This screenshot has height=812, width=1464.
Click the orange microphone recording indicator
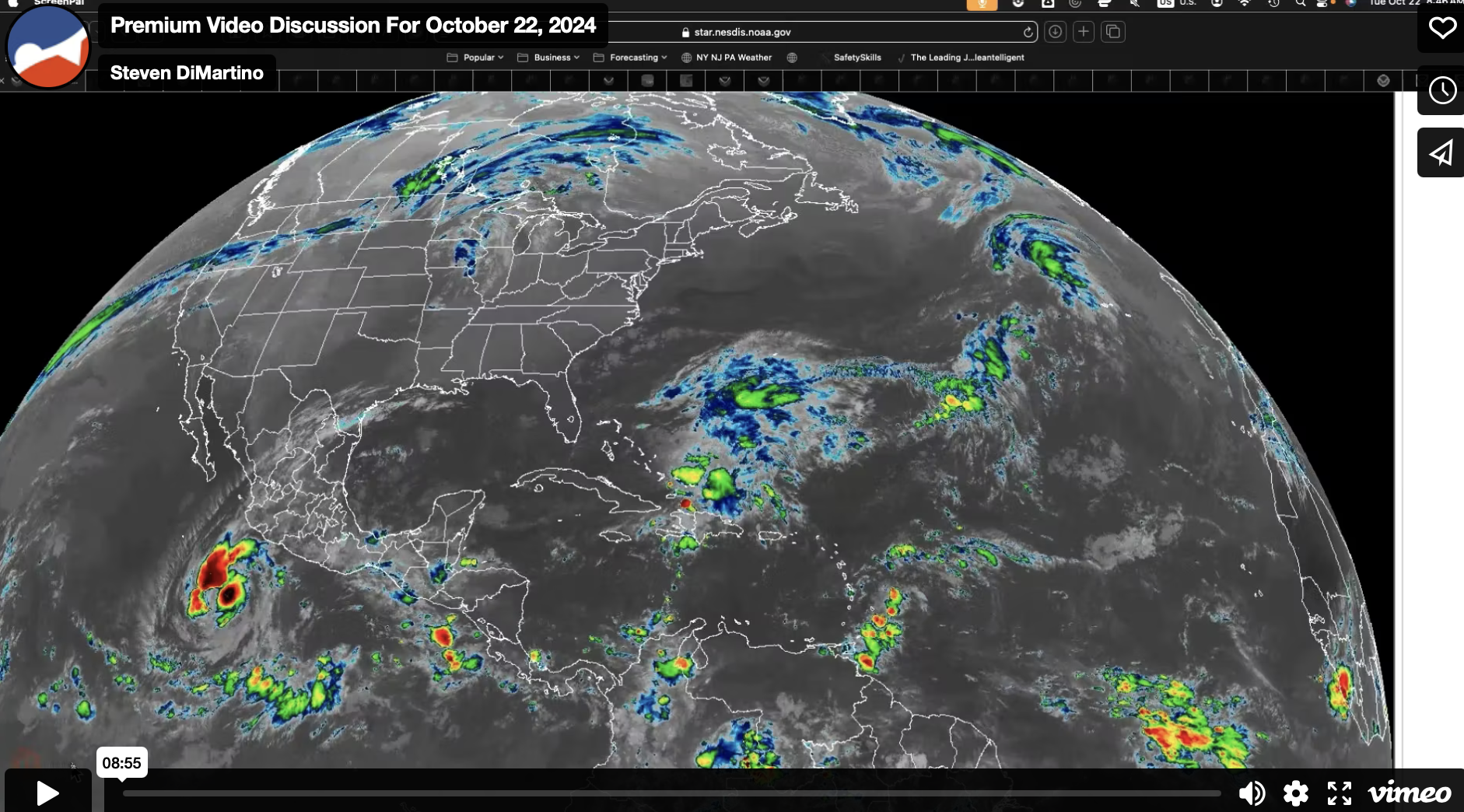click(982, 4)
